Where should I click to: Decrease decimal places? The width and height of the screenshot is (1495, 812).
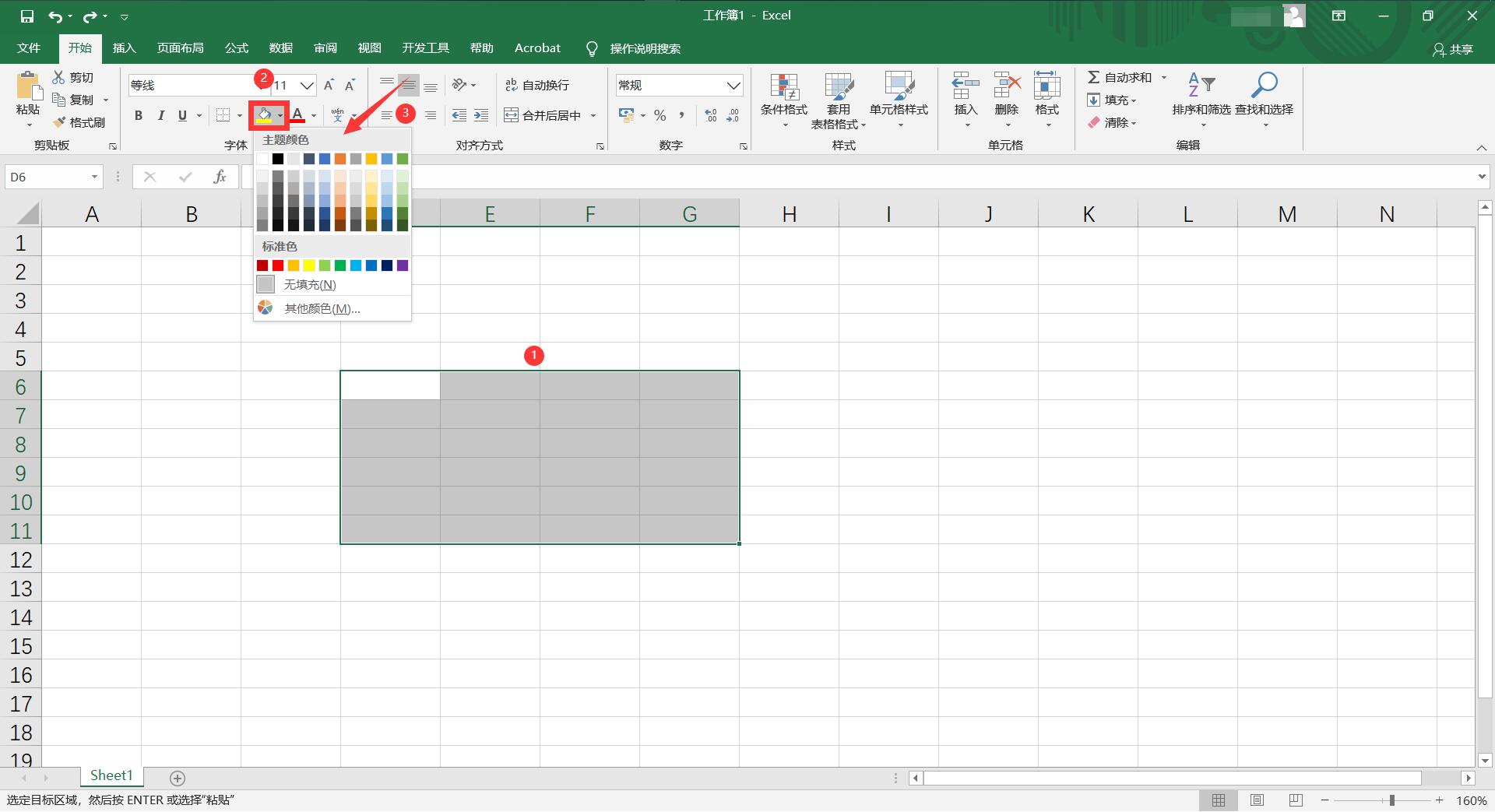click(733, 115)
